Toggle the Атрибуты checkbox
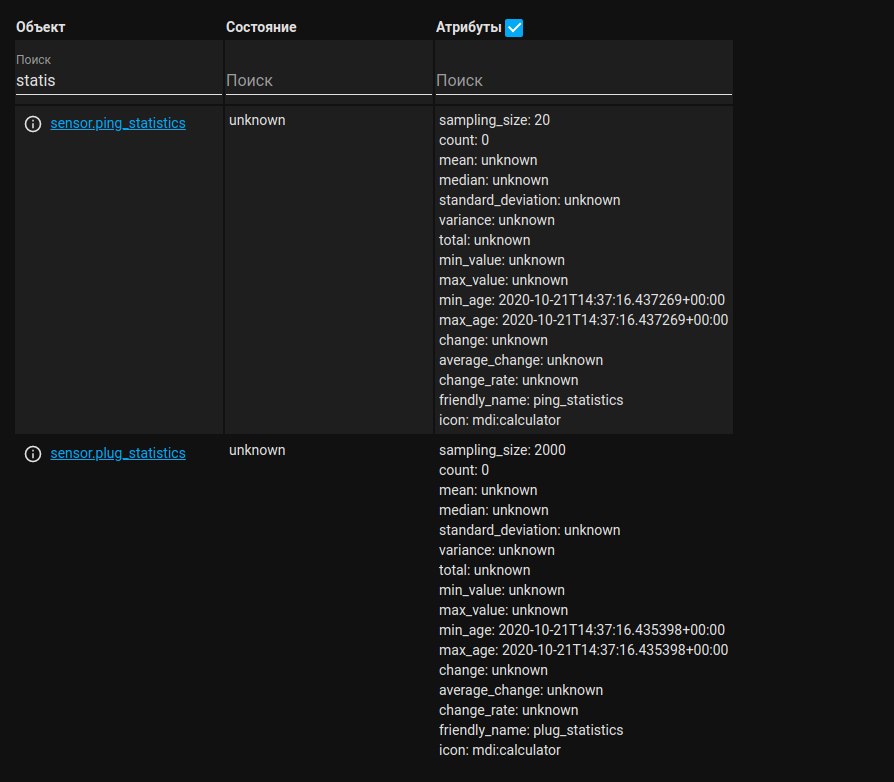894x782 pixels. coord(514,28)
